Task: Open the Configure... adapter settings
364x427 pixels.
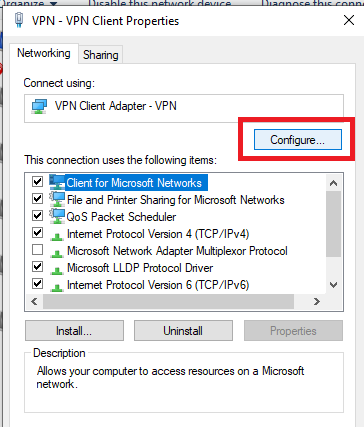Action: click(x=298, y=140)
